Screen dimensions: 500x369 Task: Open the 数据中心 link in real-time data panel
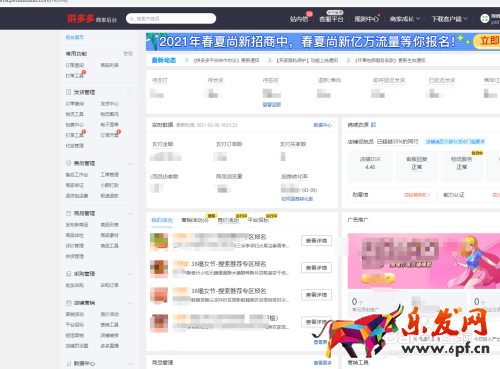pyautogui.click(x=323, y=125)
